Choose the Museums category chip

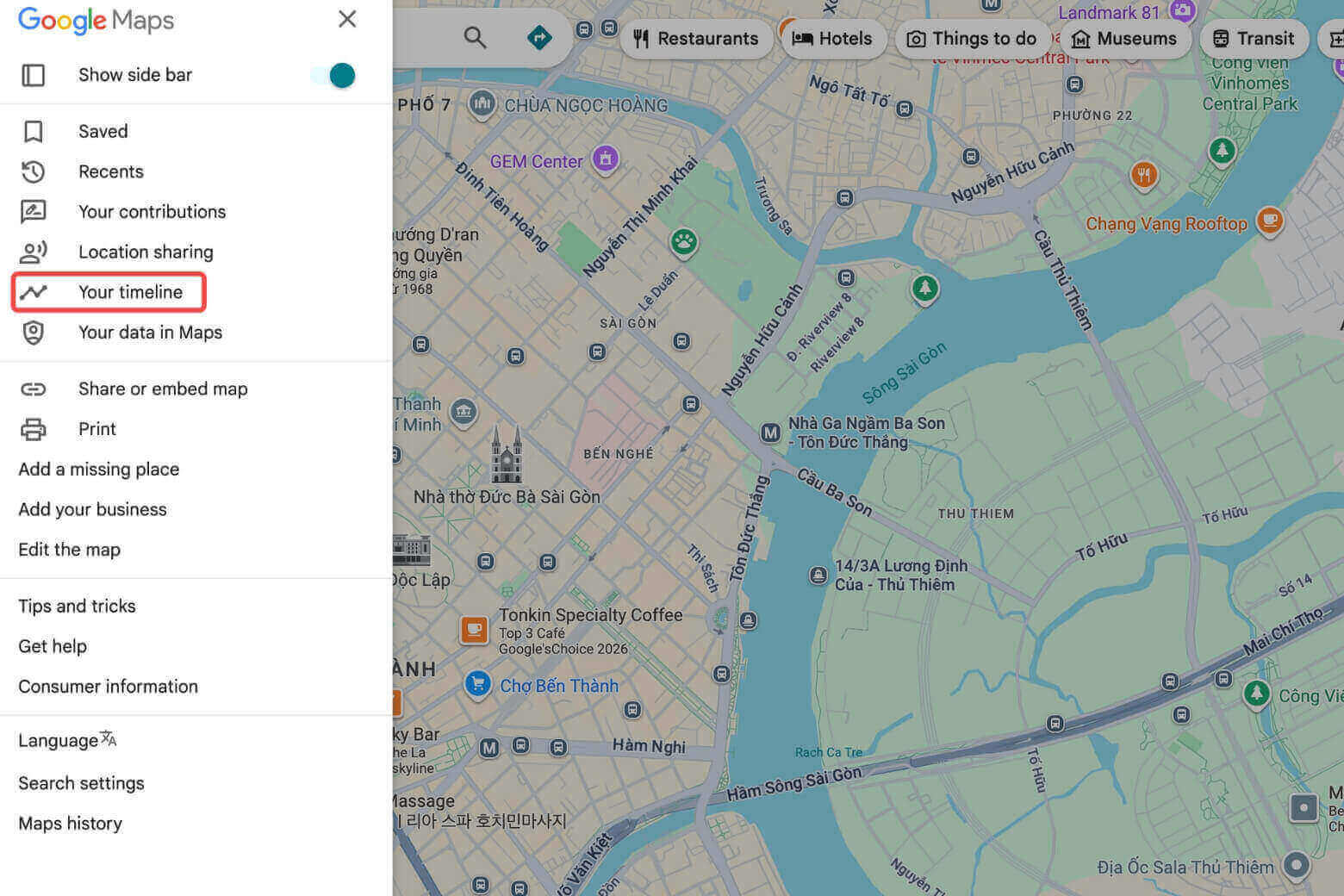tap(1124, 39)
